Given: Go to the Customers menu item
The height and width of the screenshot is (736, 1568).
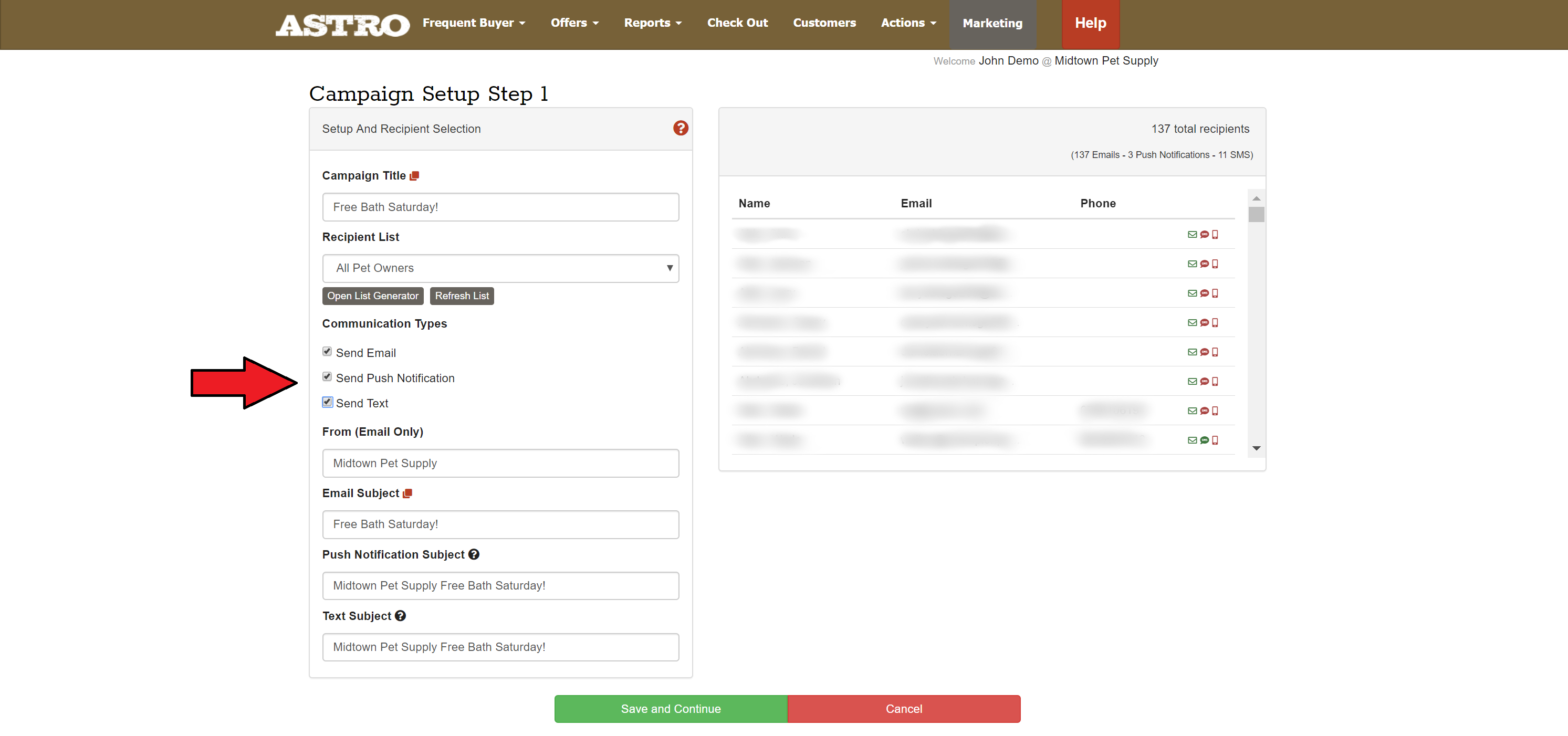Looking at the screenshot, I should [x=823, y=23].
